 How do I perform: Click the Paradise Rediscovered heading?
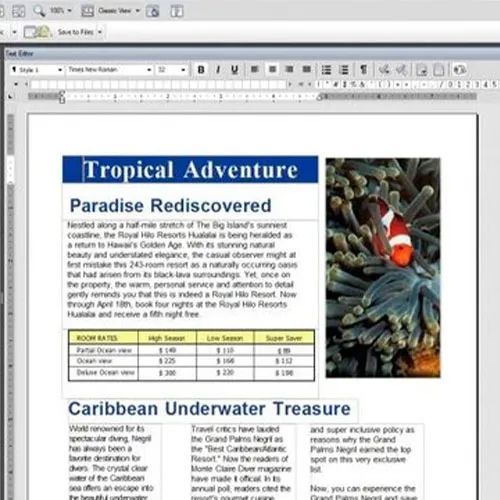click(170, 205)
